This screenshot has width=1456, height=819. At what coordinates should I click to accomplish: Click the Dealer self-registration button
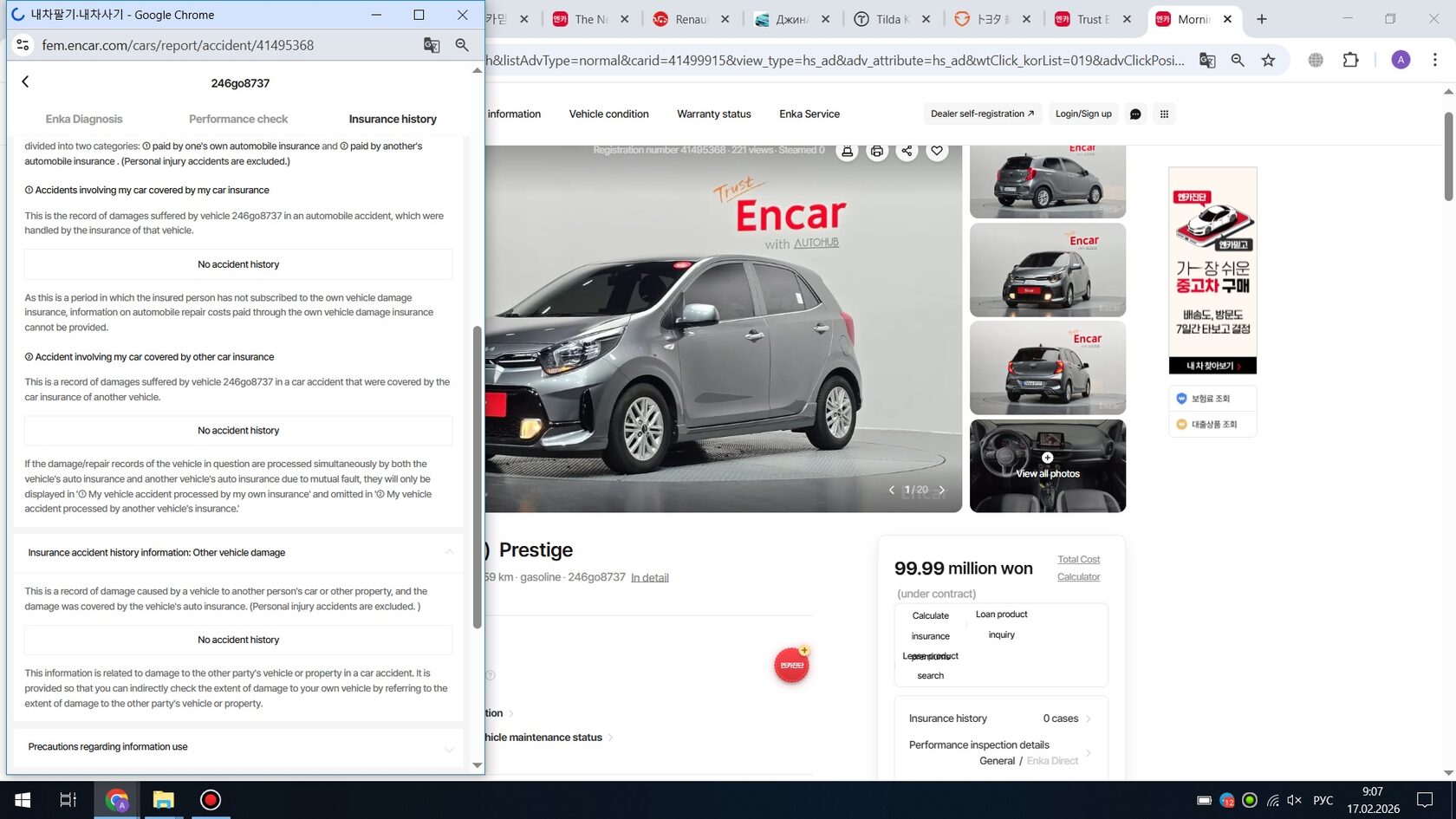pos(982,114)
